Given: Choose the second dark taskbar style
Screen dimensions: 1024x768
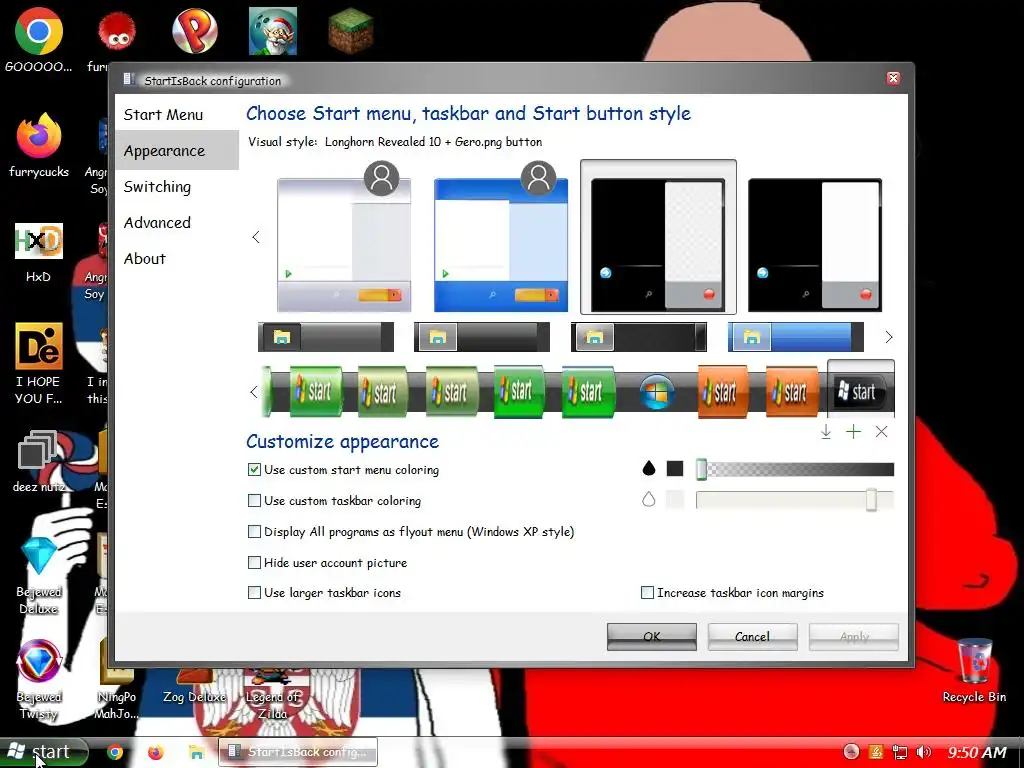Looking at the screenshot, I should pyautogui.click(x=482, y=337).
